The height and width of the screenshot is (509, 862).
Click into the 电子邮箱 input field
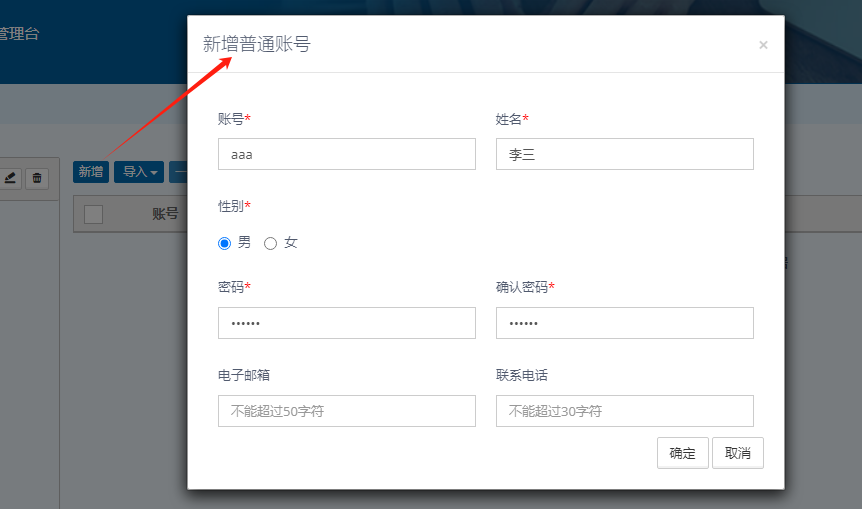346,411
